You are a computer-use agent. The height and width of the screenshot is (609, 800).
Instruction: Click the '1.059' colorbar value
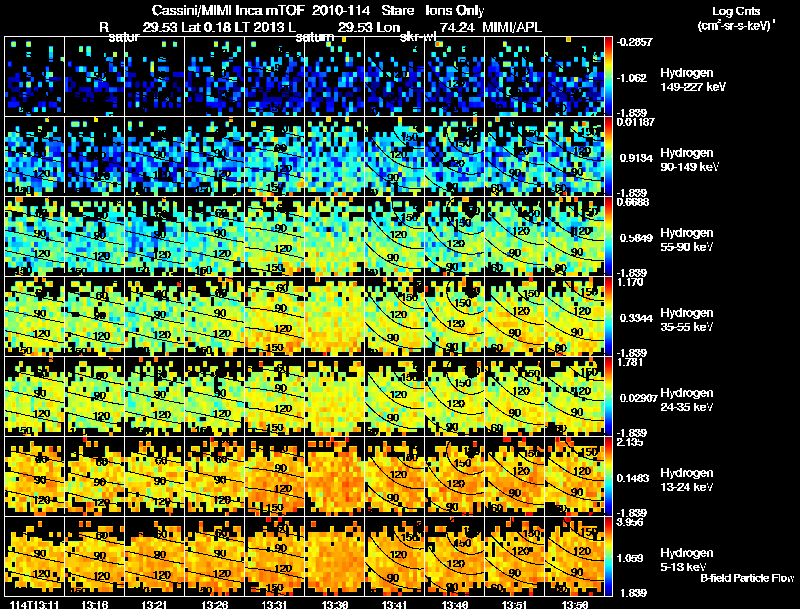630,559
